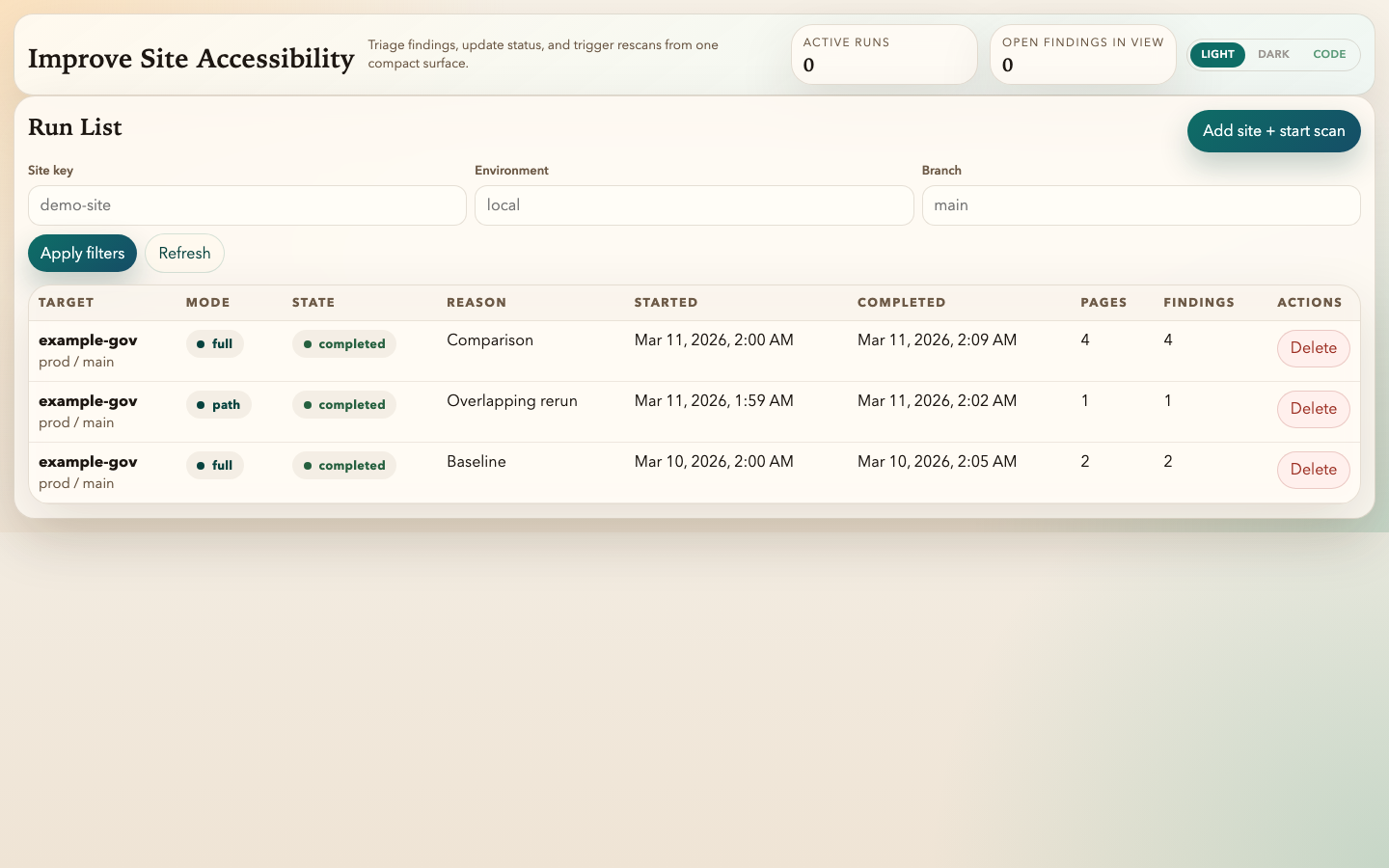1389x868 pixels.
Task: Switch to CODE theme mode
Action: (x=1329, y=54)
